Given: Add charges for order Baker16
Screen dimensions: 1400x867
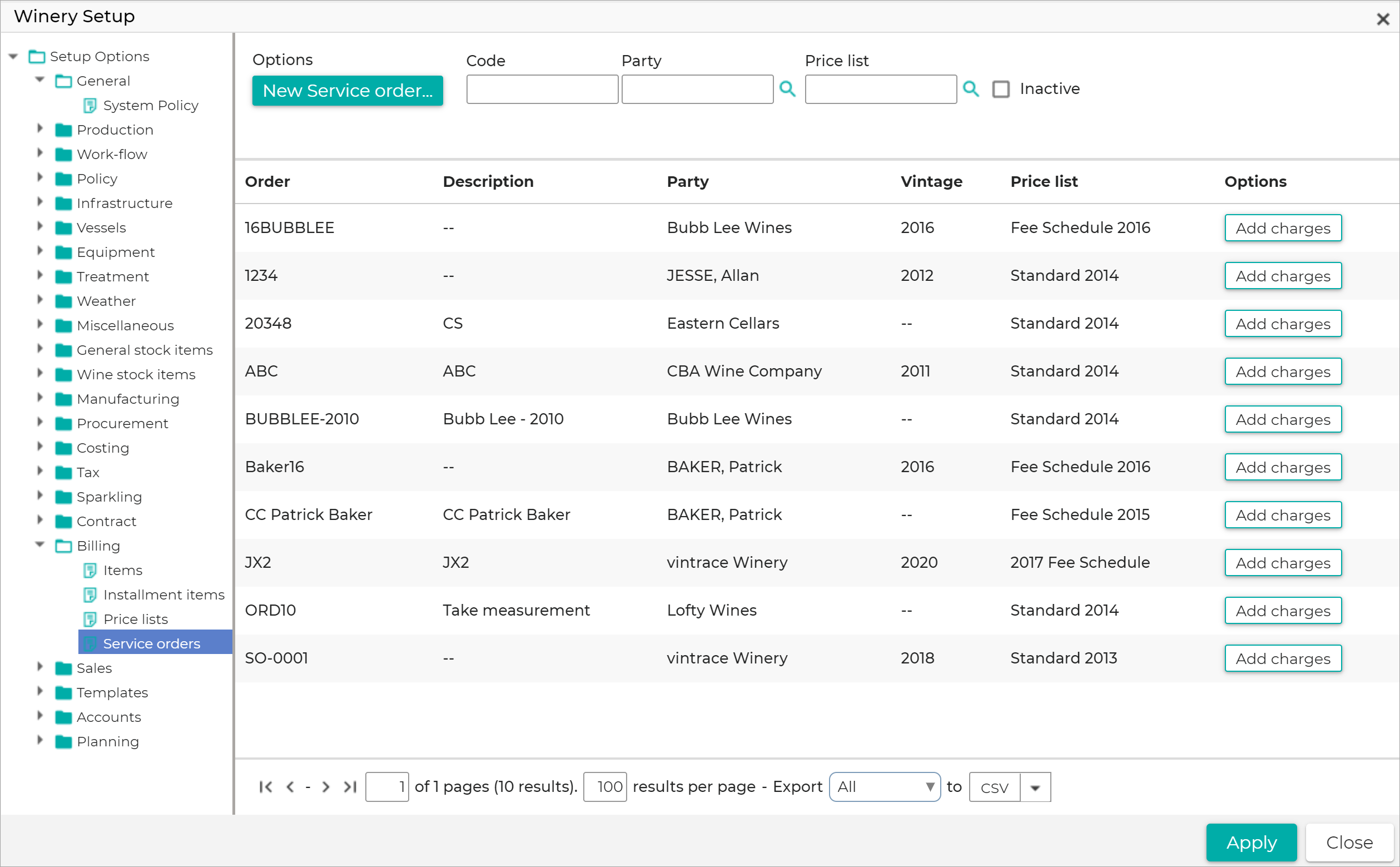Looking at the screenshot, I should [1283, 467].
